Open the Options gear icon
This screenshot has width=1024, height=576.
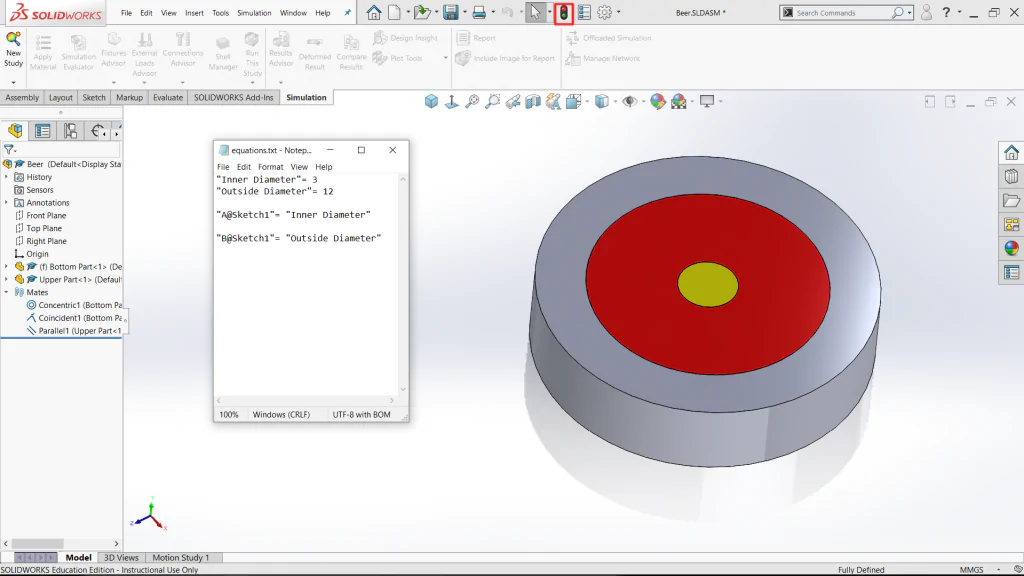(605, 12)
